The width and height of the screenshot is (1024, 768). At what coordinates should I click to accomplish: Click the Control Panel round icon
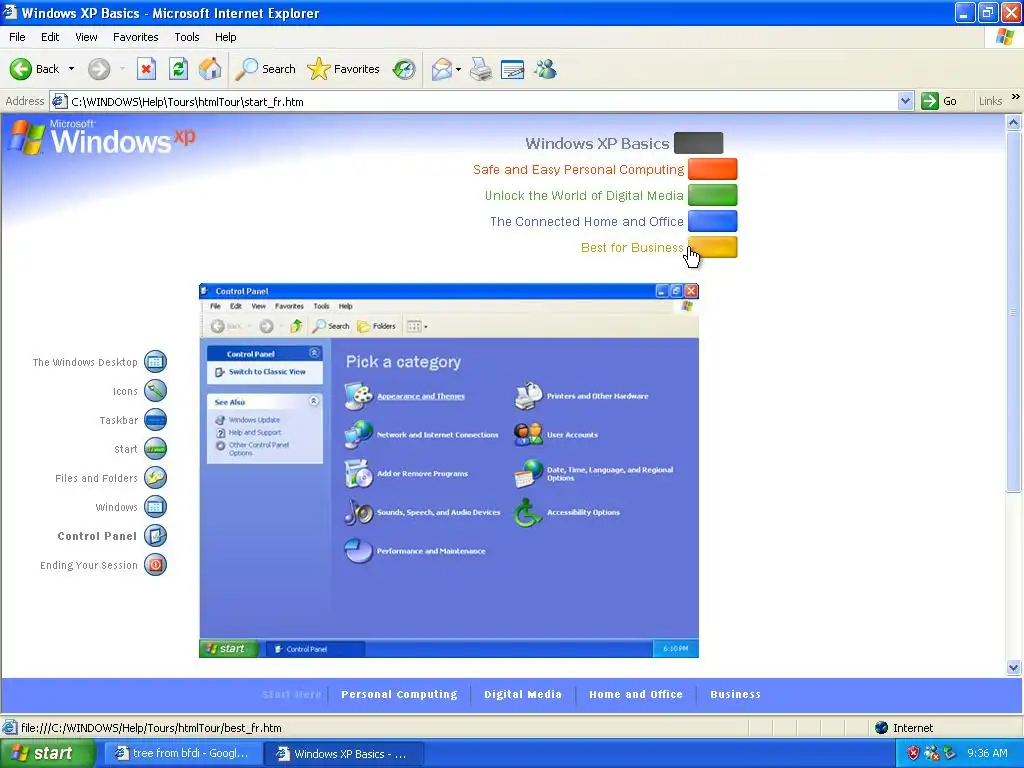click(155, 536)
